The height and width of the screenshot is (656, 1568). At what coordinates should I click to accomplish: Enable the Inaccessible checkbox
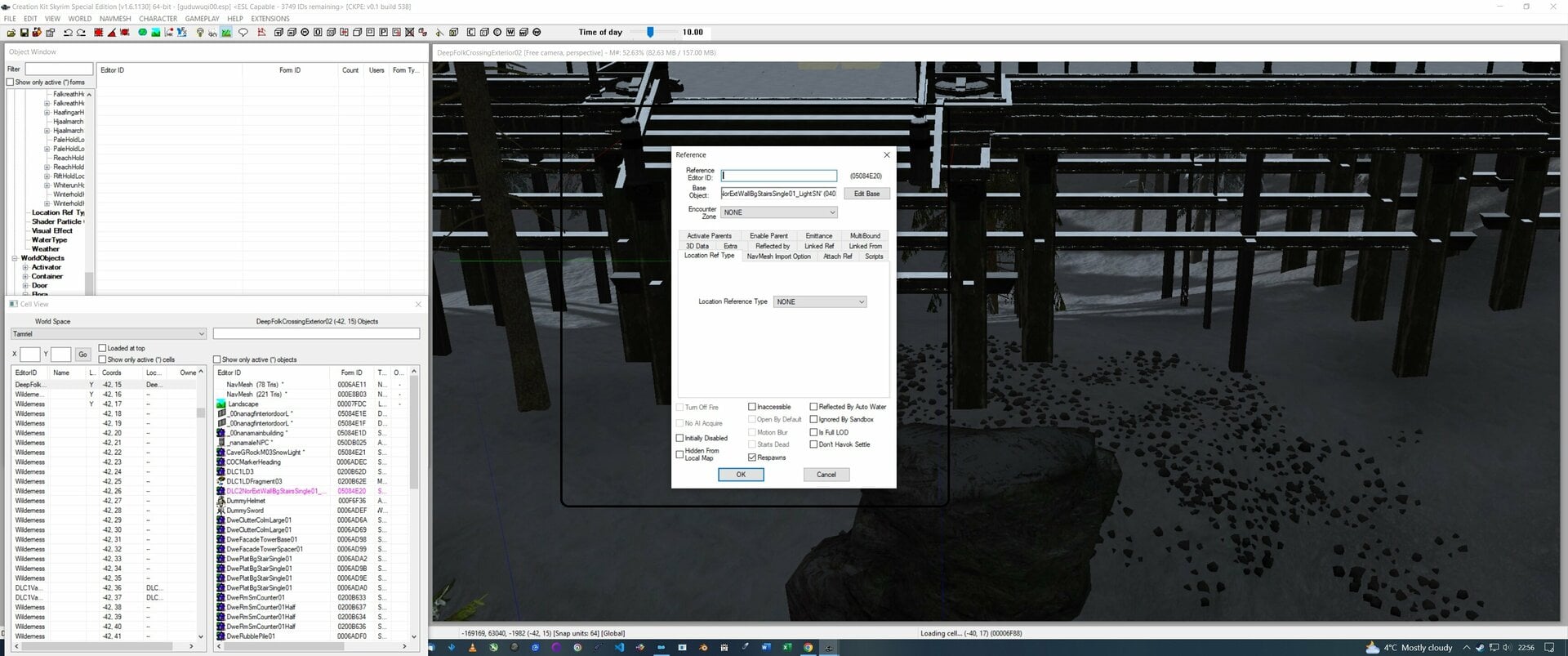752,407
